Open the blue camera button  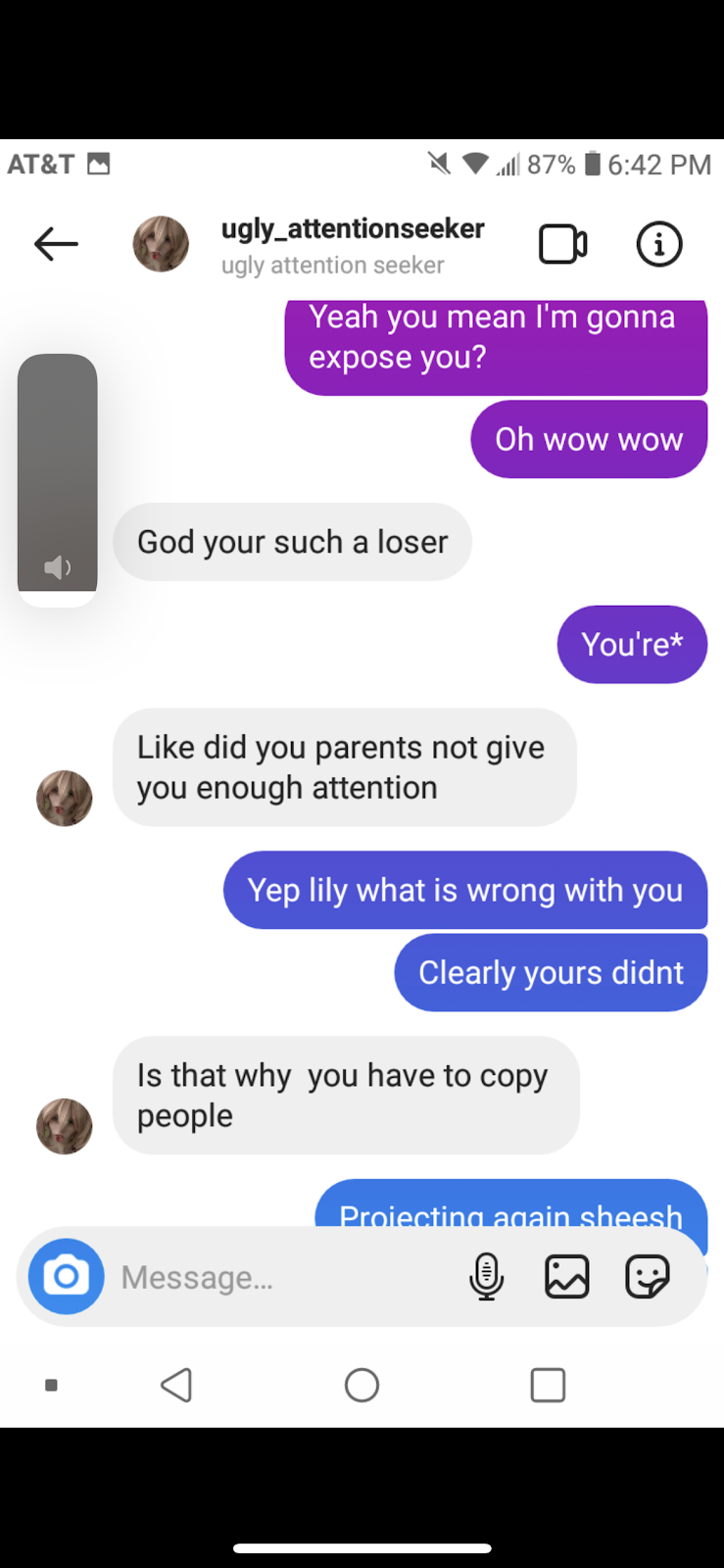coord(67,1276)
